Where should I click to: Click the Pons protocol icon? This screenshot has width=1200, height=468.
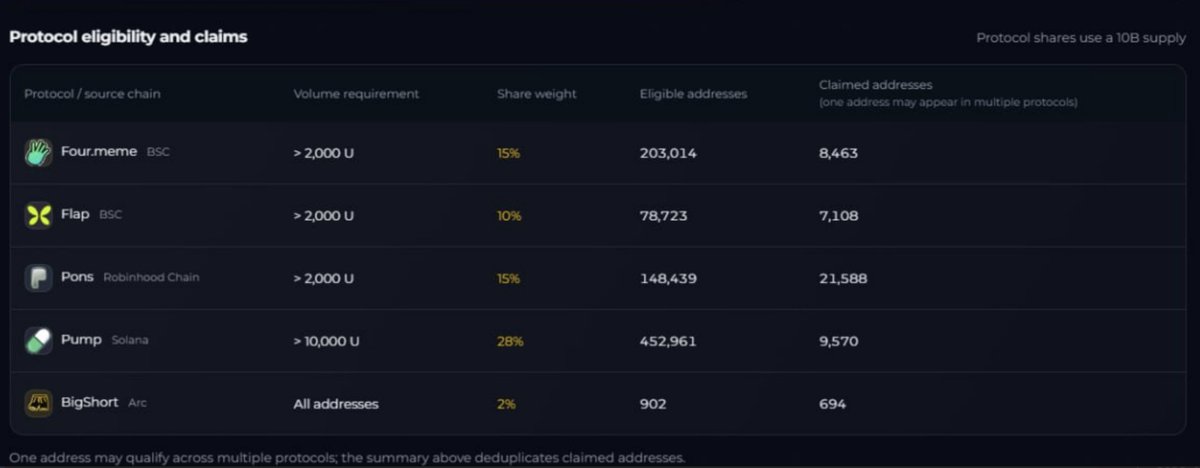[38, 278]
